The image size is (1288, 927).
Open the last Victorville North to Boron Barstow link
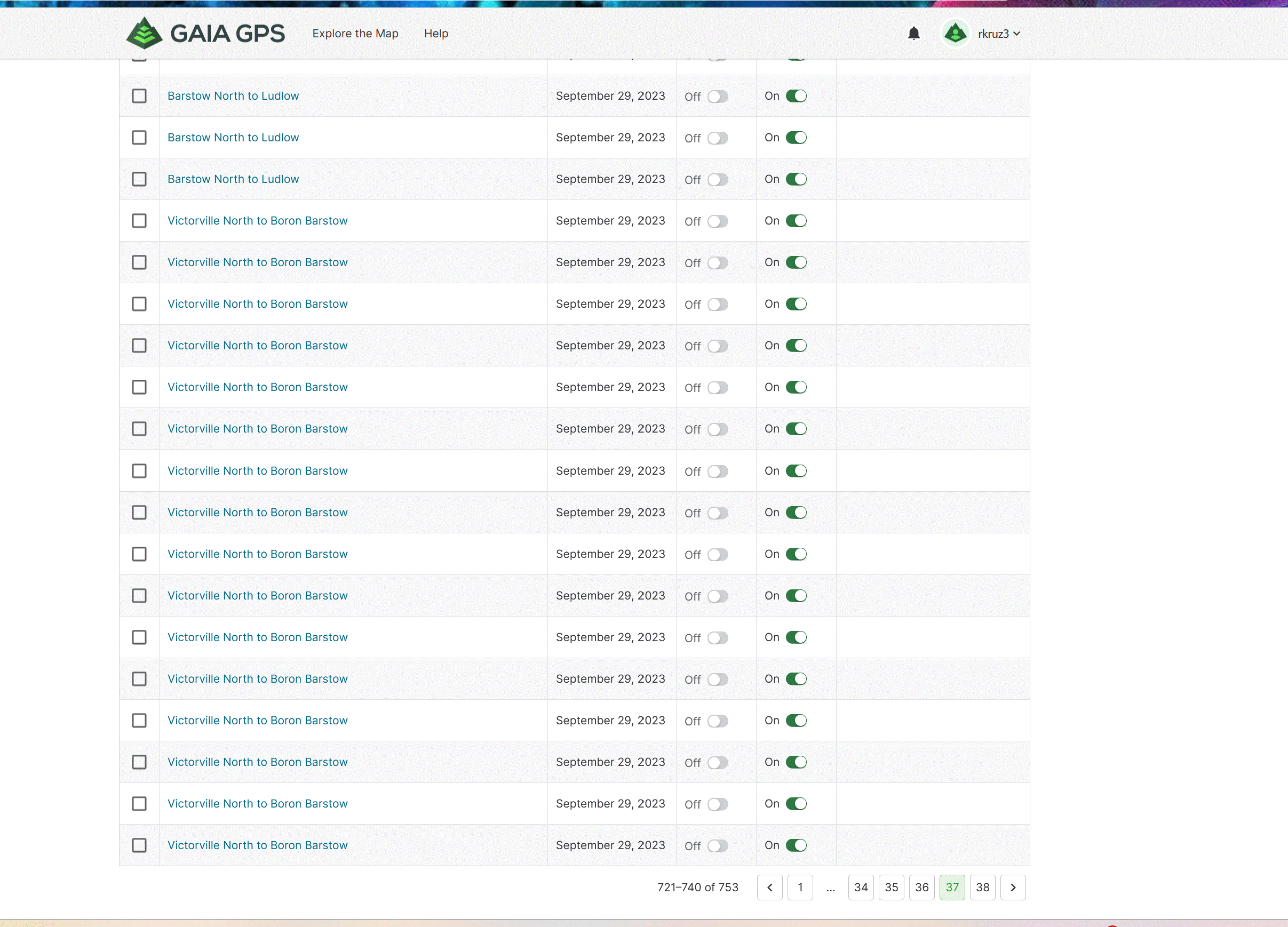(x=257, y=845)
